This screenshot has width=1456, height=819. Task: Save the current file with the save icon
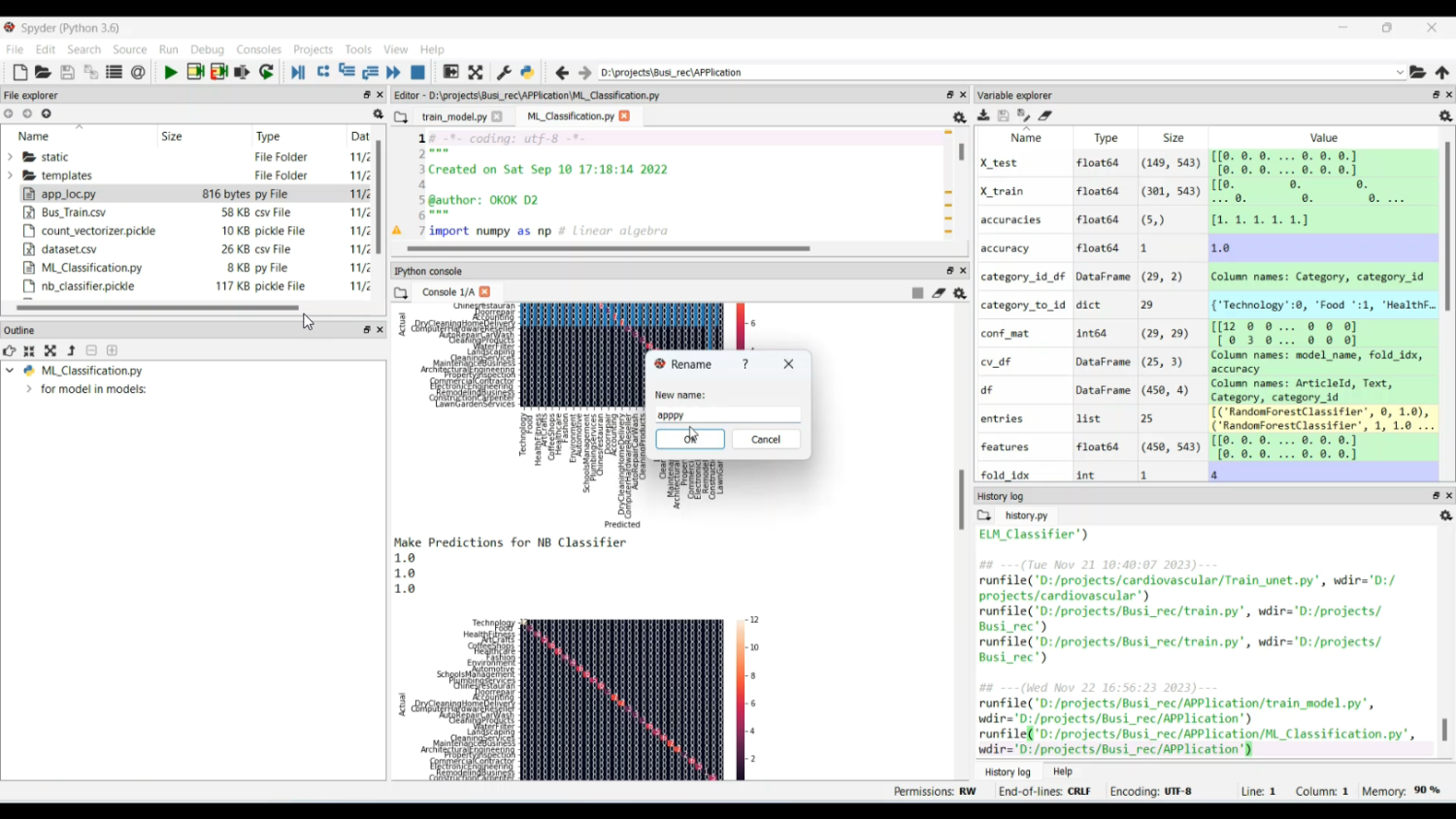click(x=66, y=72)
